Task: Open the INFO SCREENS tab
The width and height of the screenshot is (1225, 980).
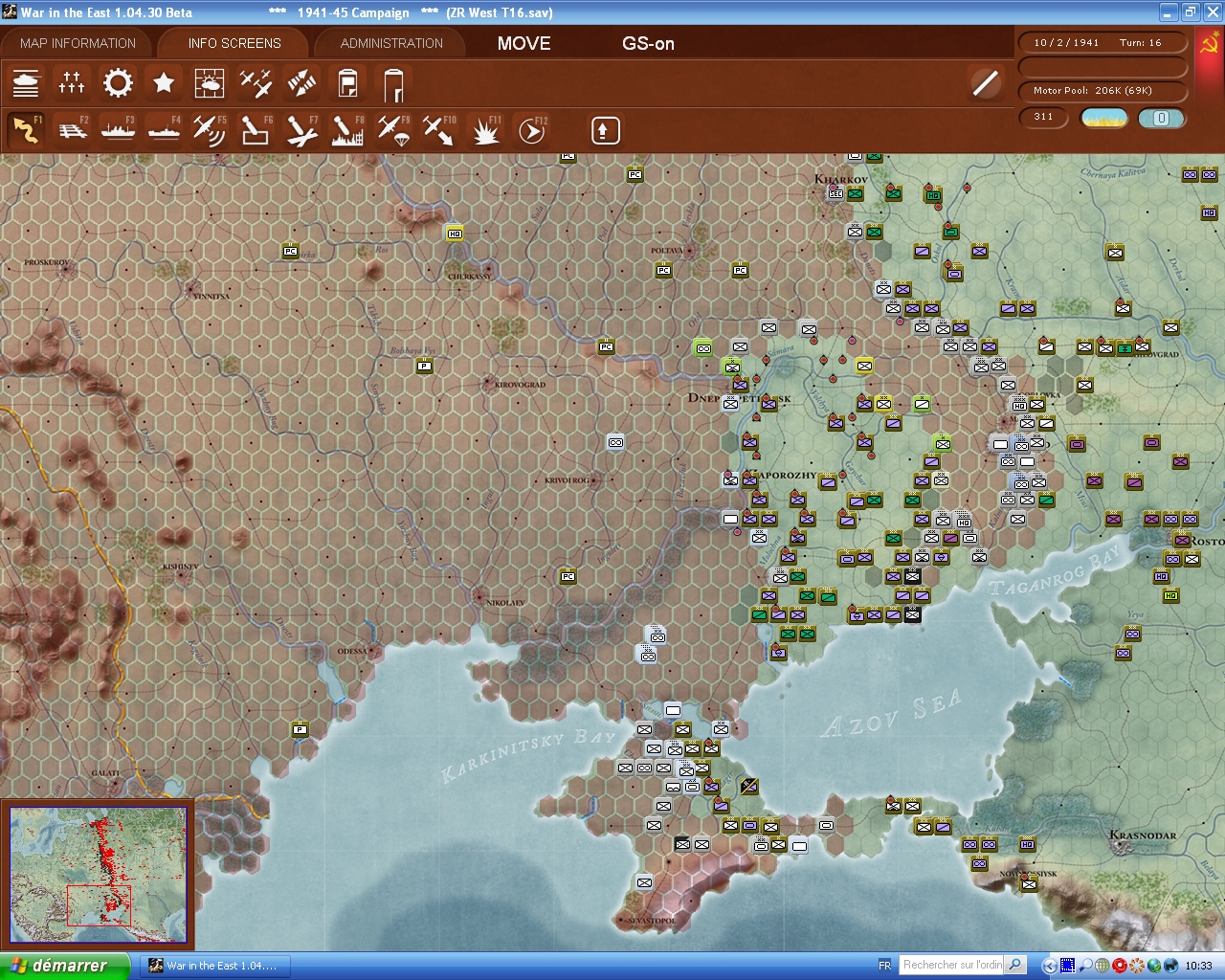Action: [x=234, y=43]
